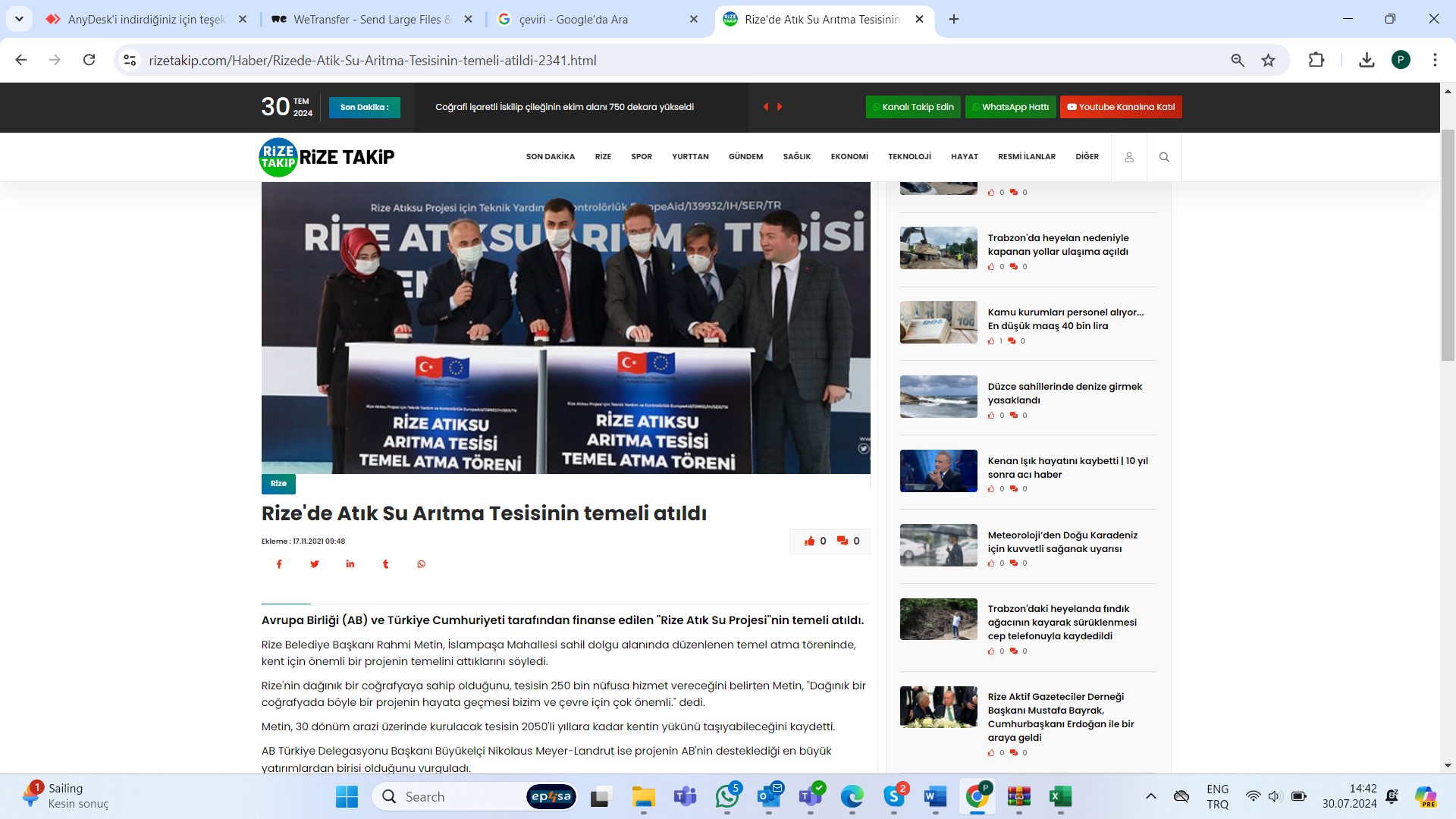Viewport: 1456px width, 819px height.
Task: Open HAYAT menu item
Action: 965,157
